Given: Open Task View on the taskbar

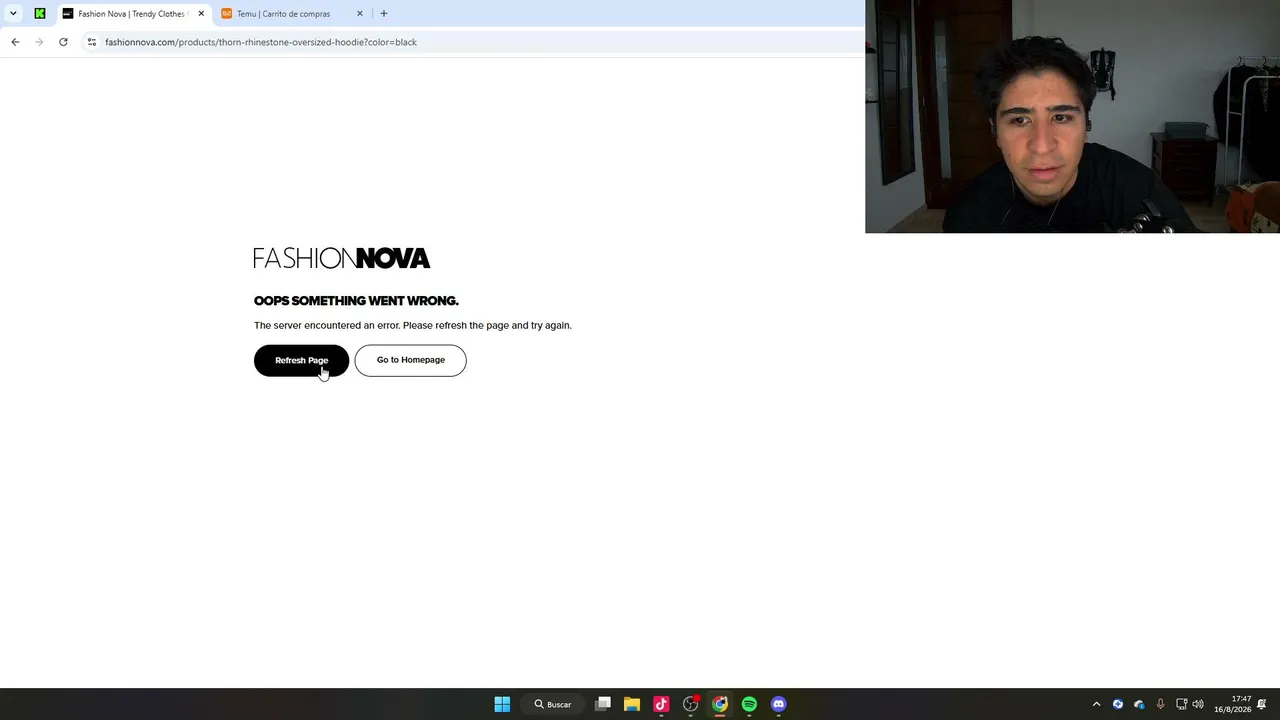Looking at the screenshot, I should (603, 704).
